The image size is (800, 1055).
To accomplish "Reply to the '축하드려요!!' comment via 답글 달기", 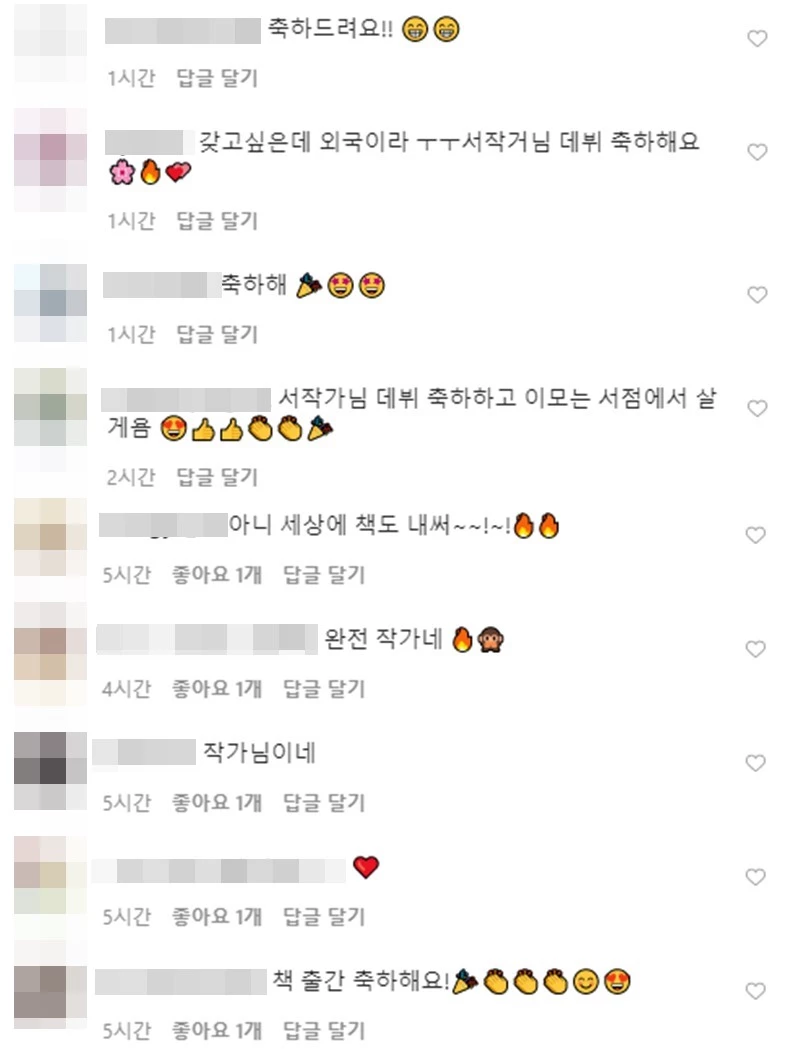I will pyautogui.click(x=217, y=78).
